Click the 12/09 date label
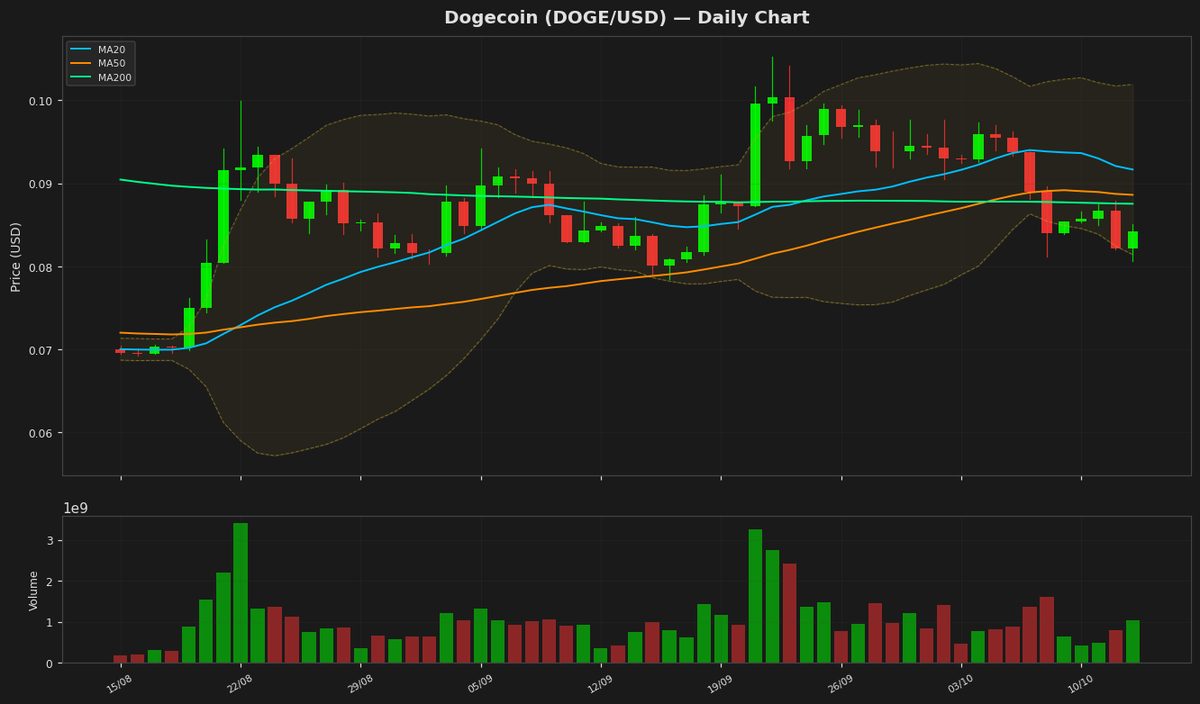 599,683
